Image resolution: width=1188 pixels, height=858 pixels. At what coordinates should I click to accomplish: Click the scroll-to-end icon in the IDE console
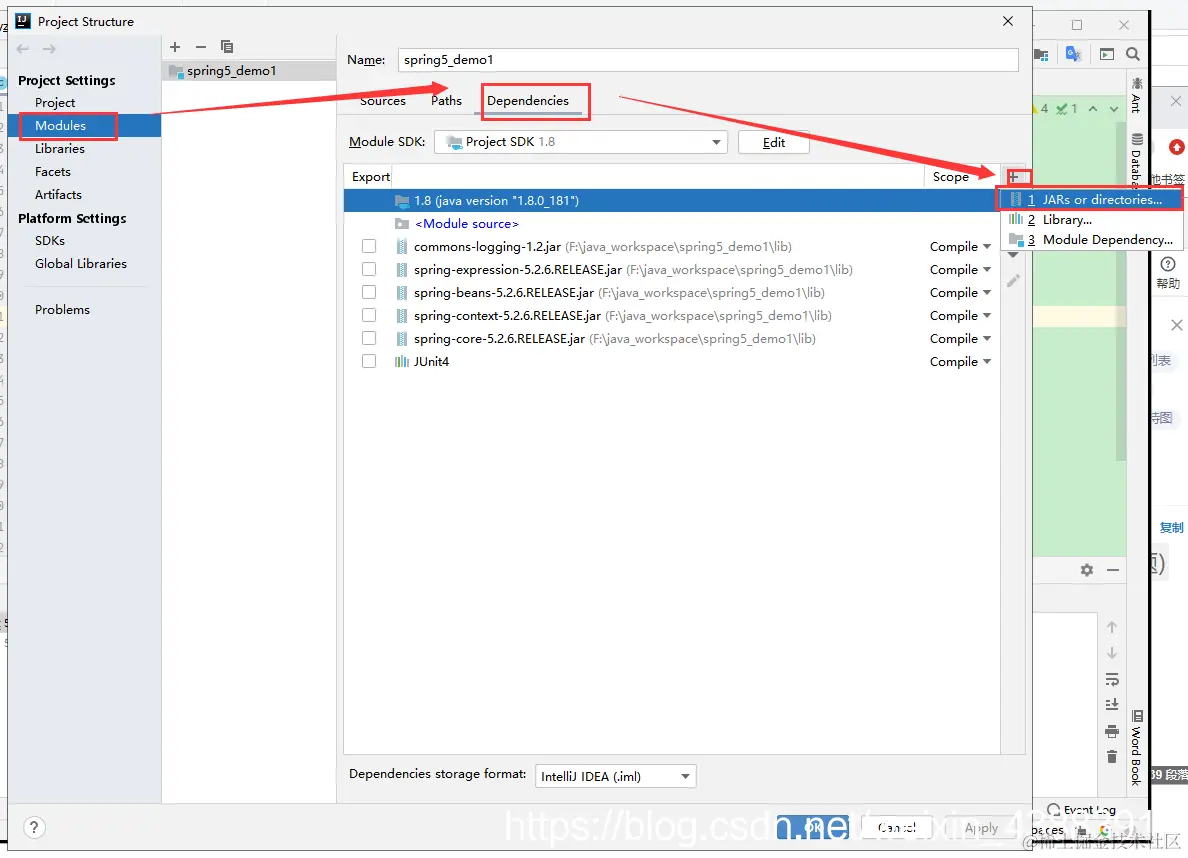(1111, 705)
